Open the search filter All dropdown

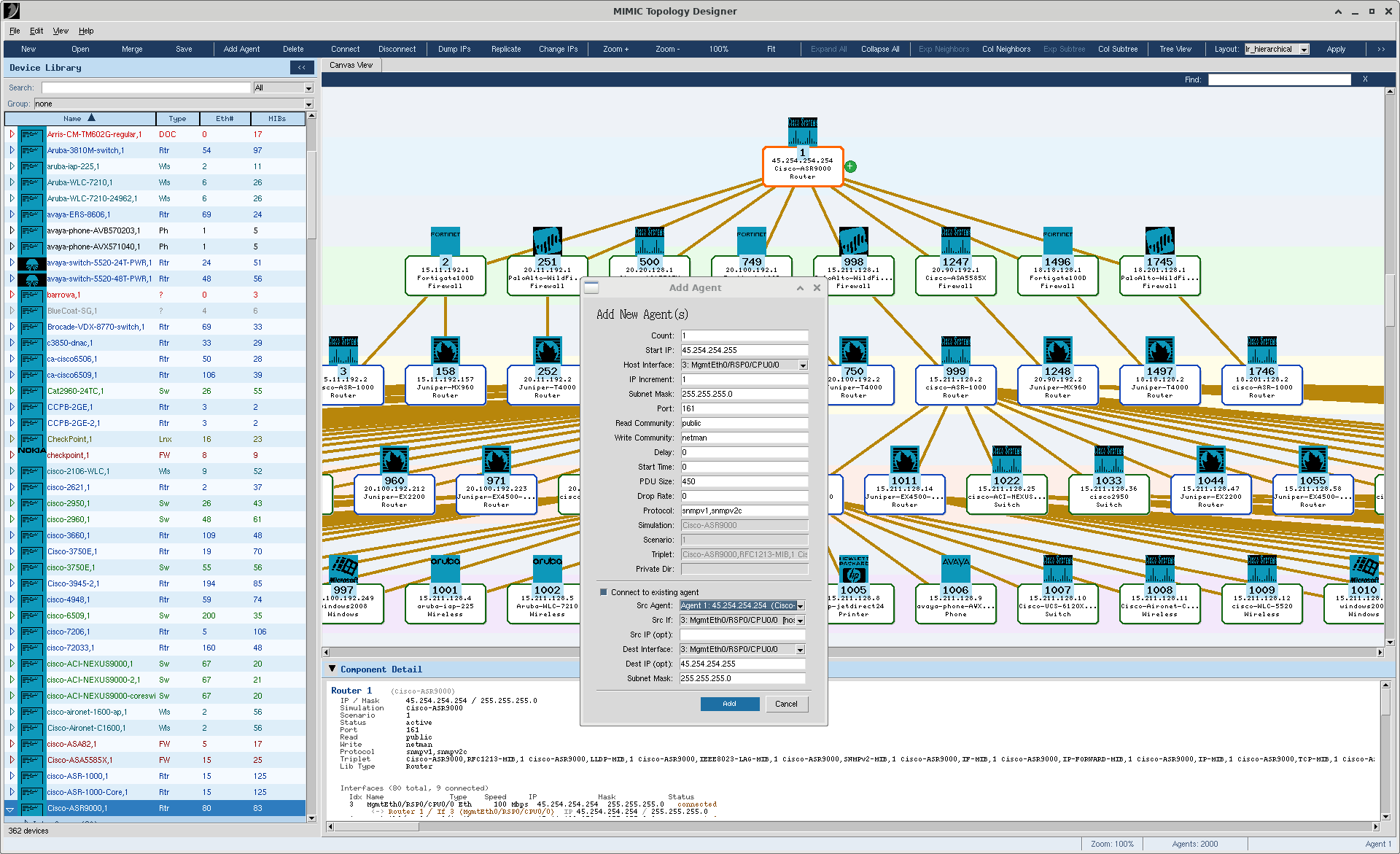pyautogui.click(x=308, y=88)
